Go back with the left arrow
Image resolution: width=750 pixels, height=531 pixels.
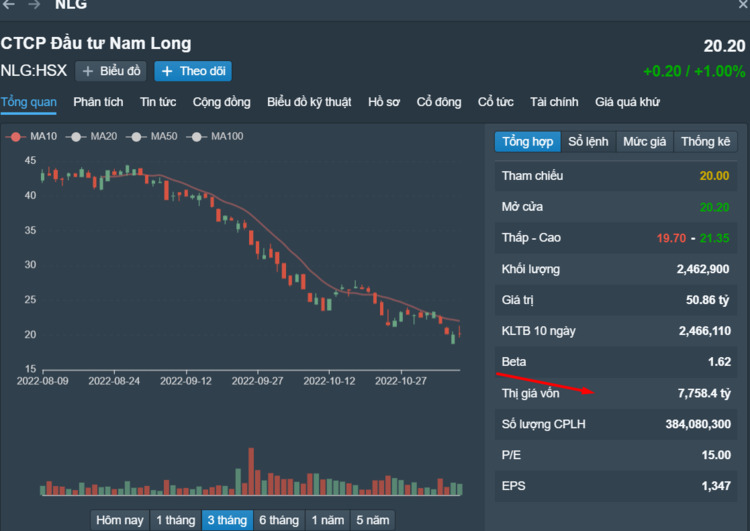tap(9, 4)
